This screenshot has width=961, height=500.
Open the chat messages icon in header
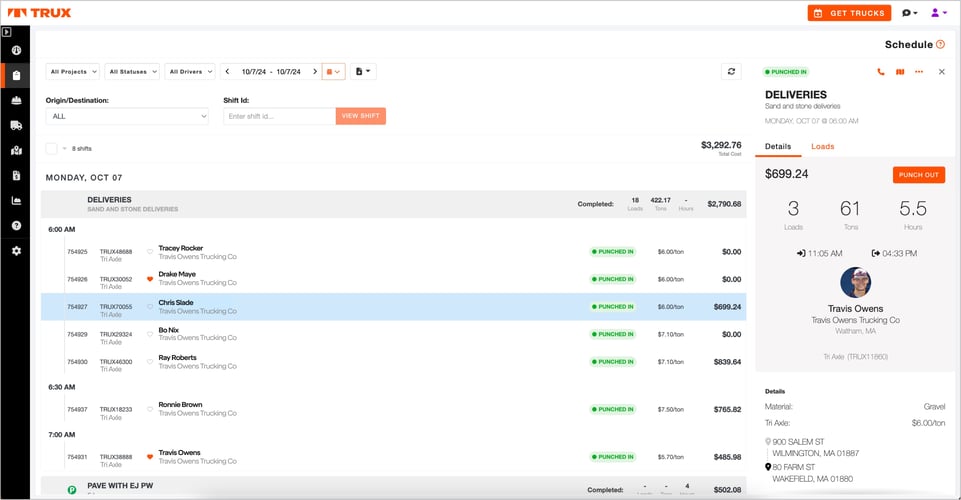[x=910, y=13]
